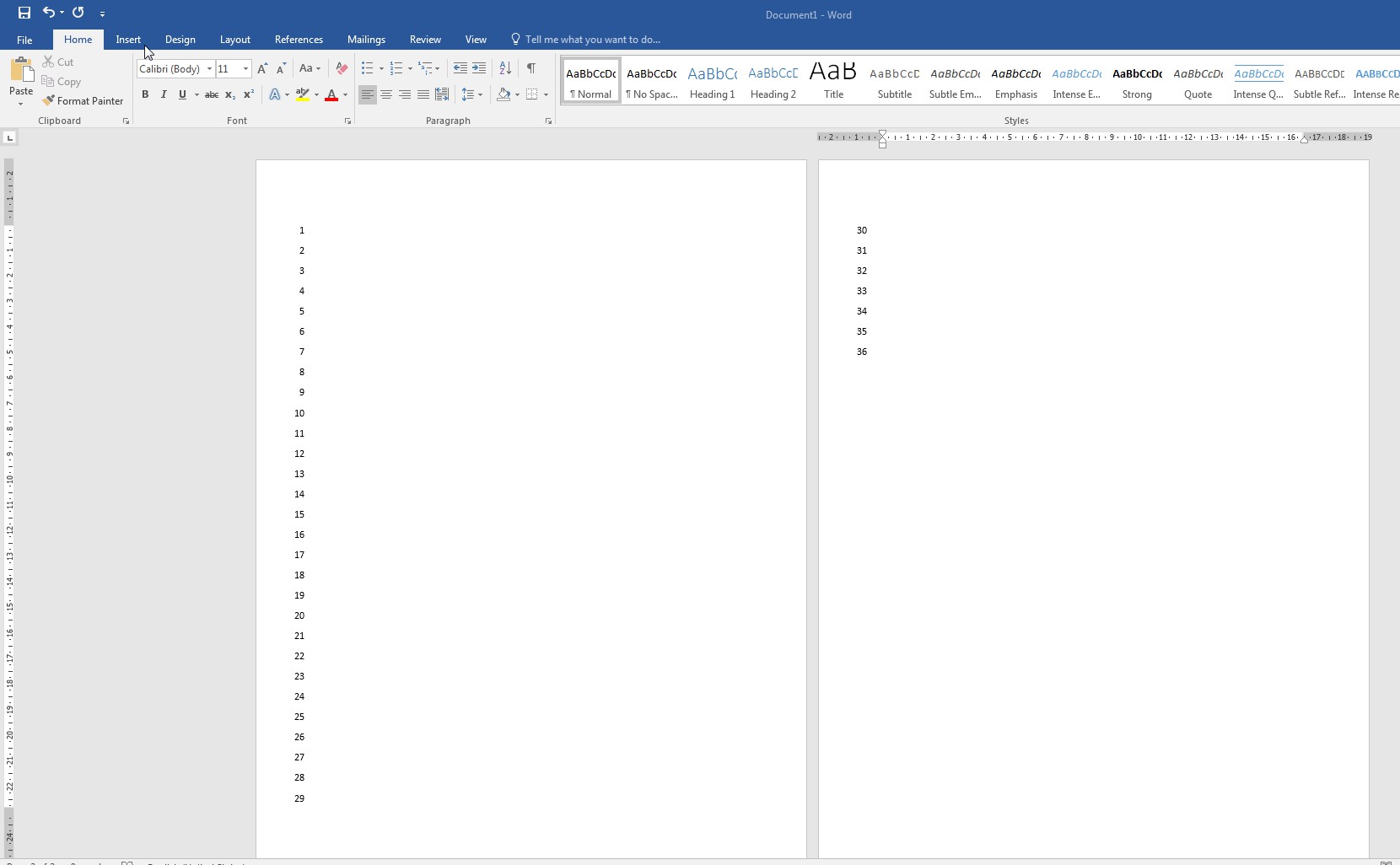Apply the Subtitle style

895,81
